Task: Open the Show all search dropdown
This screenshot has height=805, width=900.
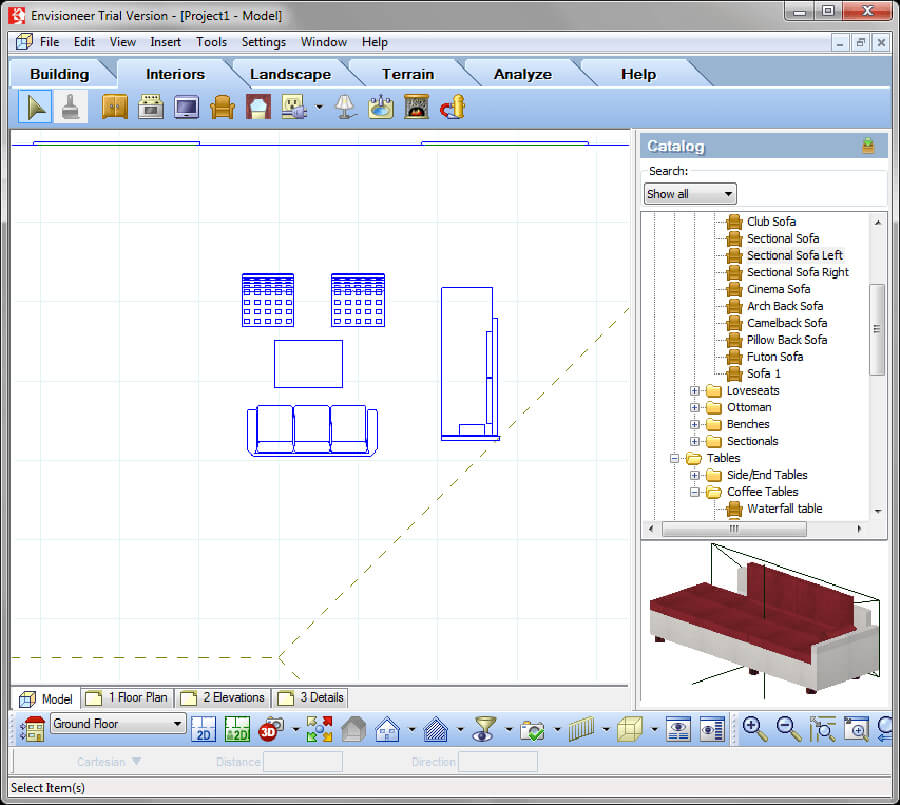Action: 690,194
